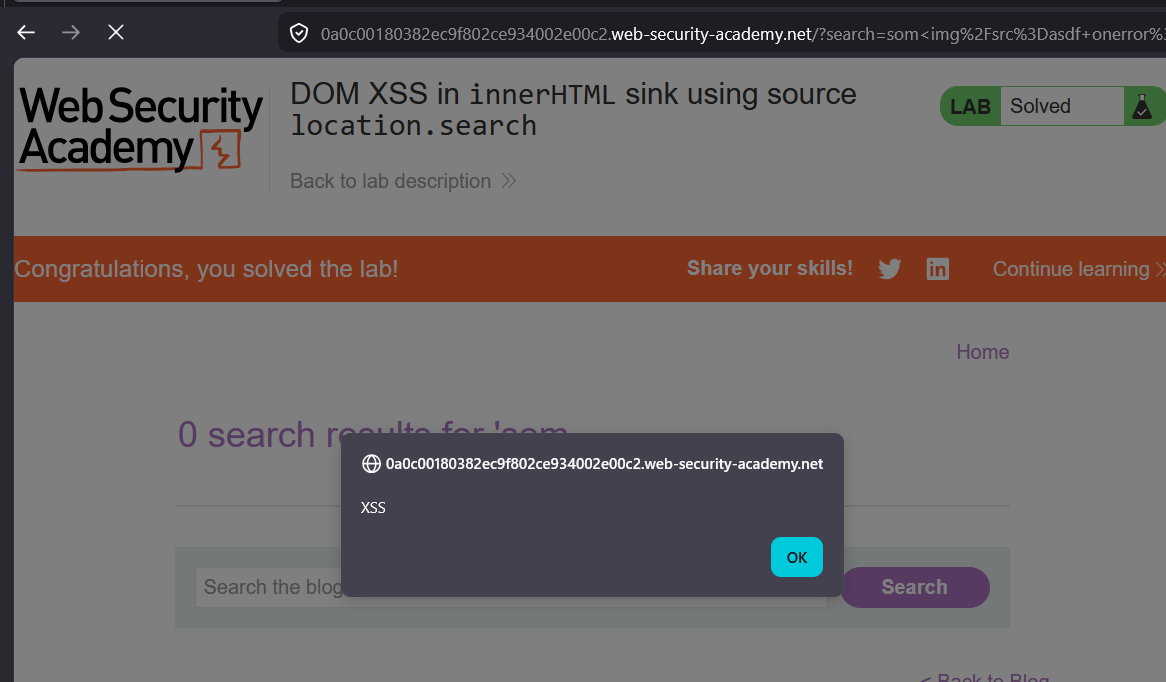The width and height of the screenshot is (1166, 682).
Task: Follow the Continue learning link
Action: coord(1078,269)
